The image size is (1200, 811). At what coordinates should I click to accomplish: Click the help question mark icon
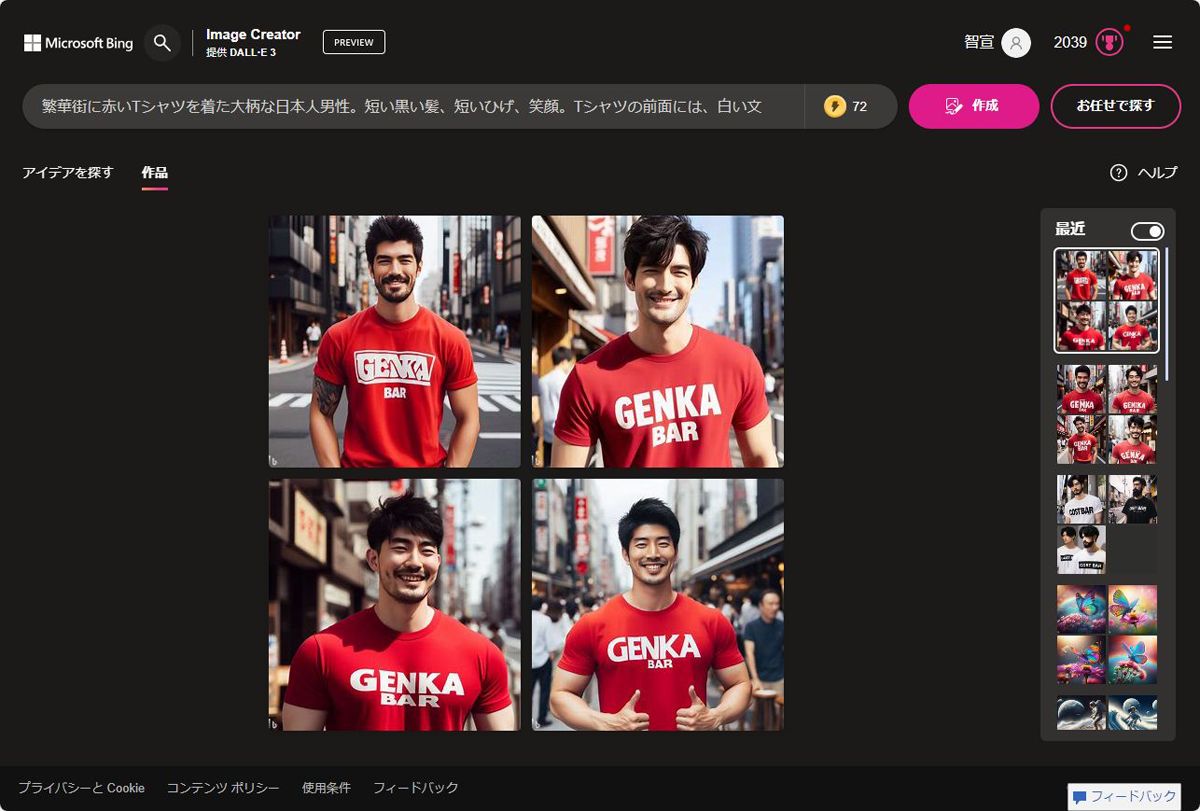coord(1119,172)
